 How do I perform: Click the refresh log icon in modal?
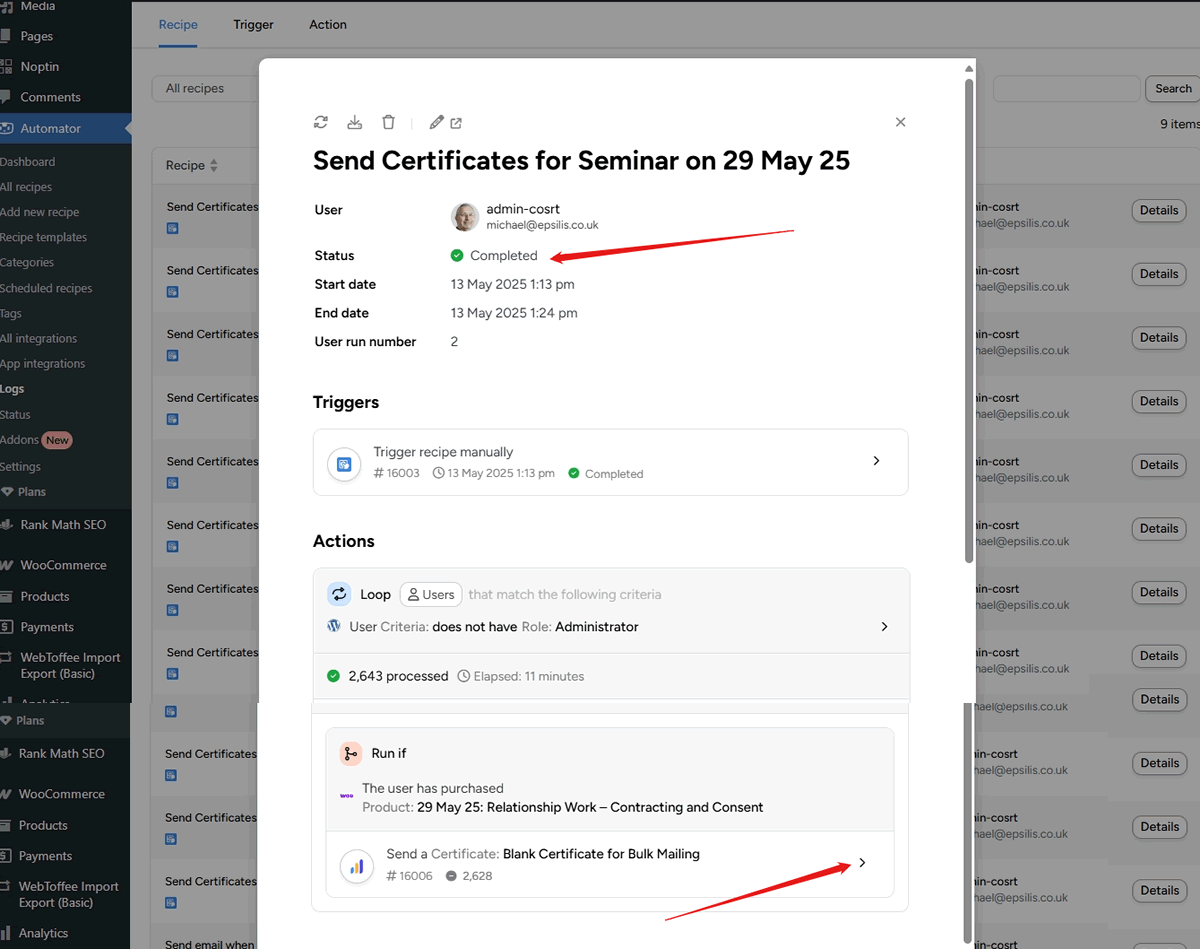[321, 122]
